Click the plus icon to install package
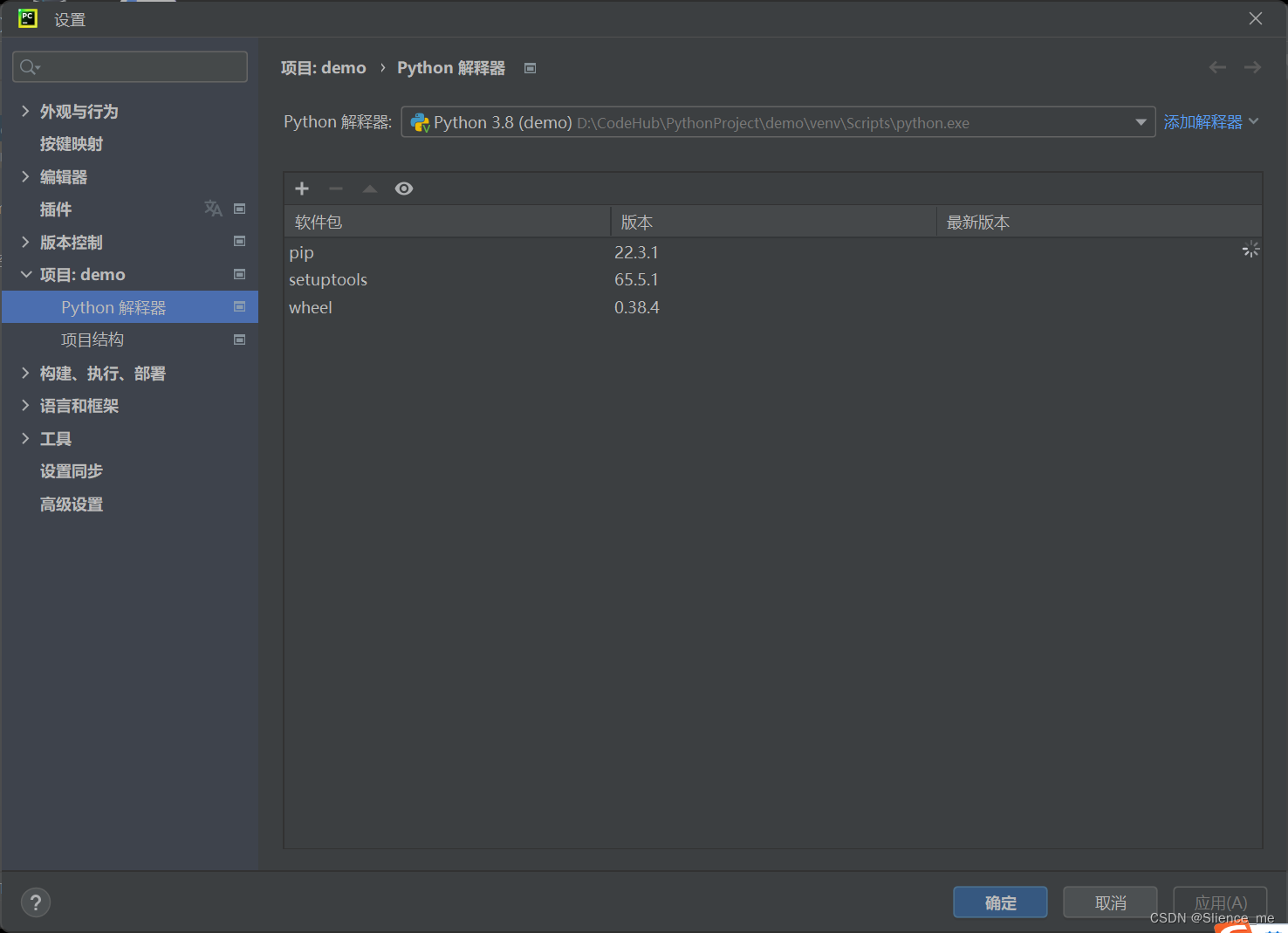The height and width of the screenshot is (933, 1288). 302,189
